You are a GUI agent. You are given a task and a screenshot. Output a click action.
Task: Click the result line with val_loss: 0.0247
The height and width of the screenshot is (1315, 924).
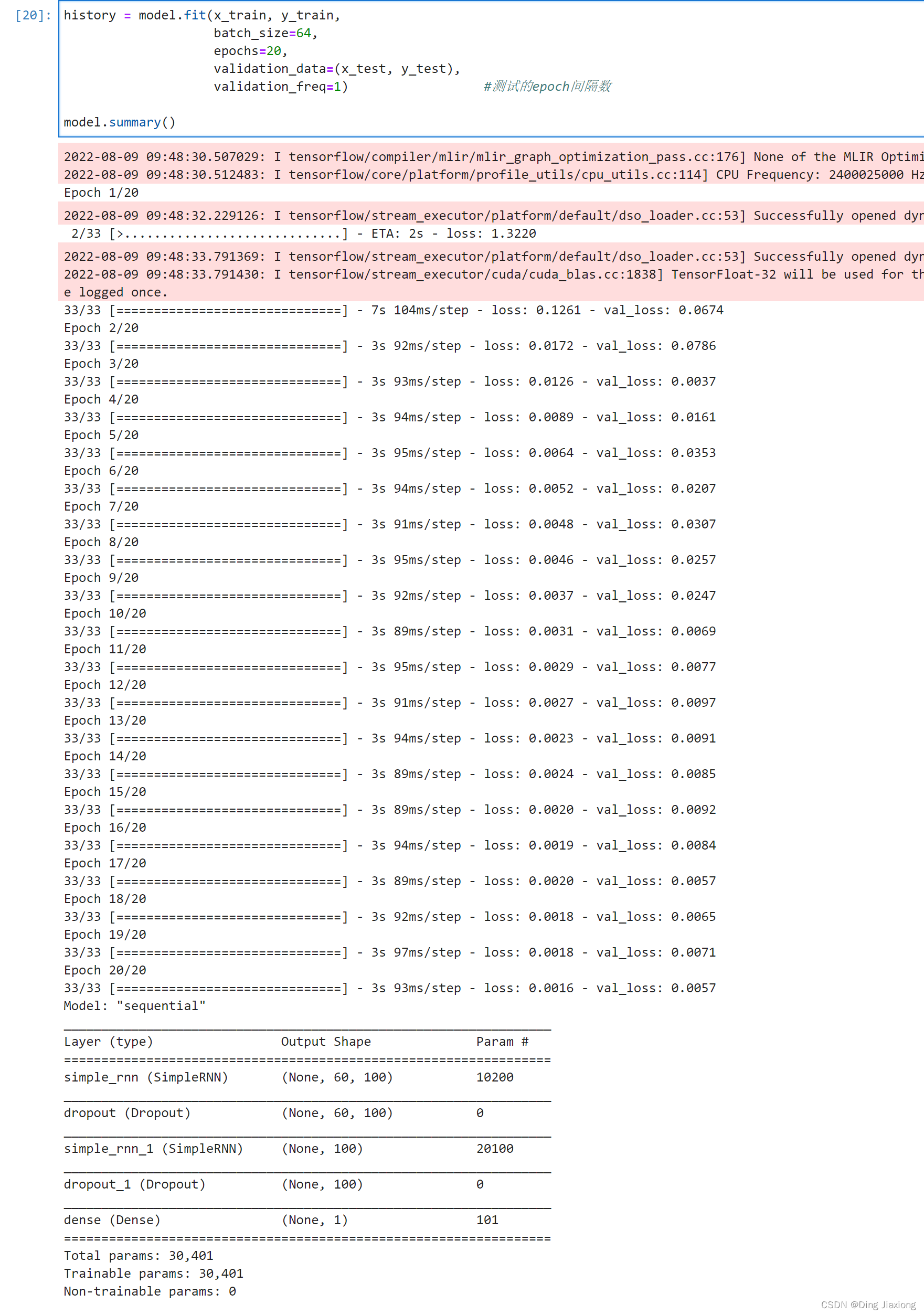pyautogui.click(x=389, y=596)
